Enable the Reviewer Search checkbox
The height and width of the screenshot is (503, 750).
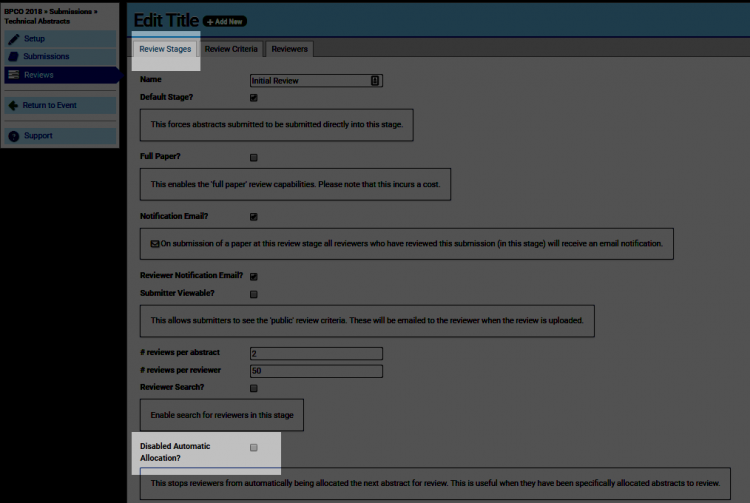pos(254,388)
